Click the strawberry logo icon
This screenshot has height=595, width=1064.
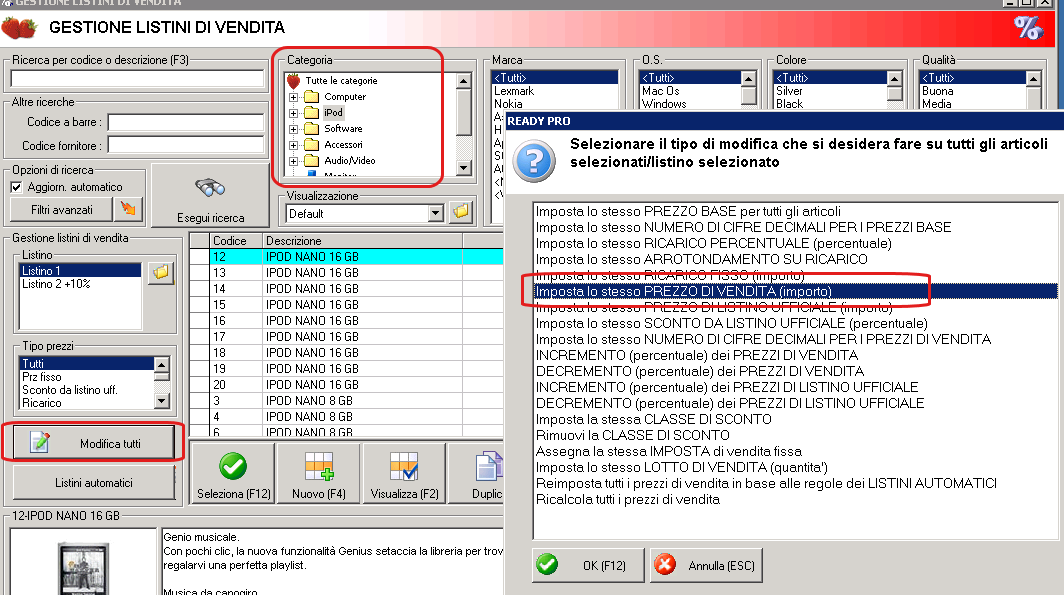click(18, 28)
